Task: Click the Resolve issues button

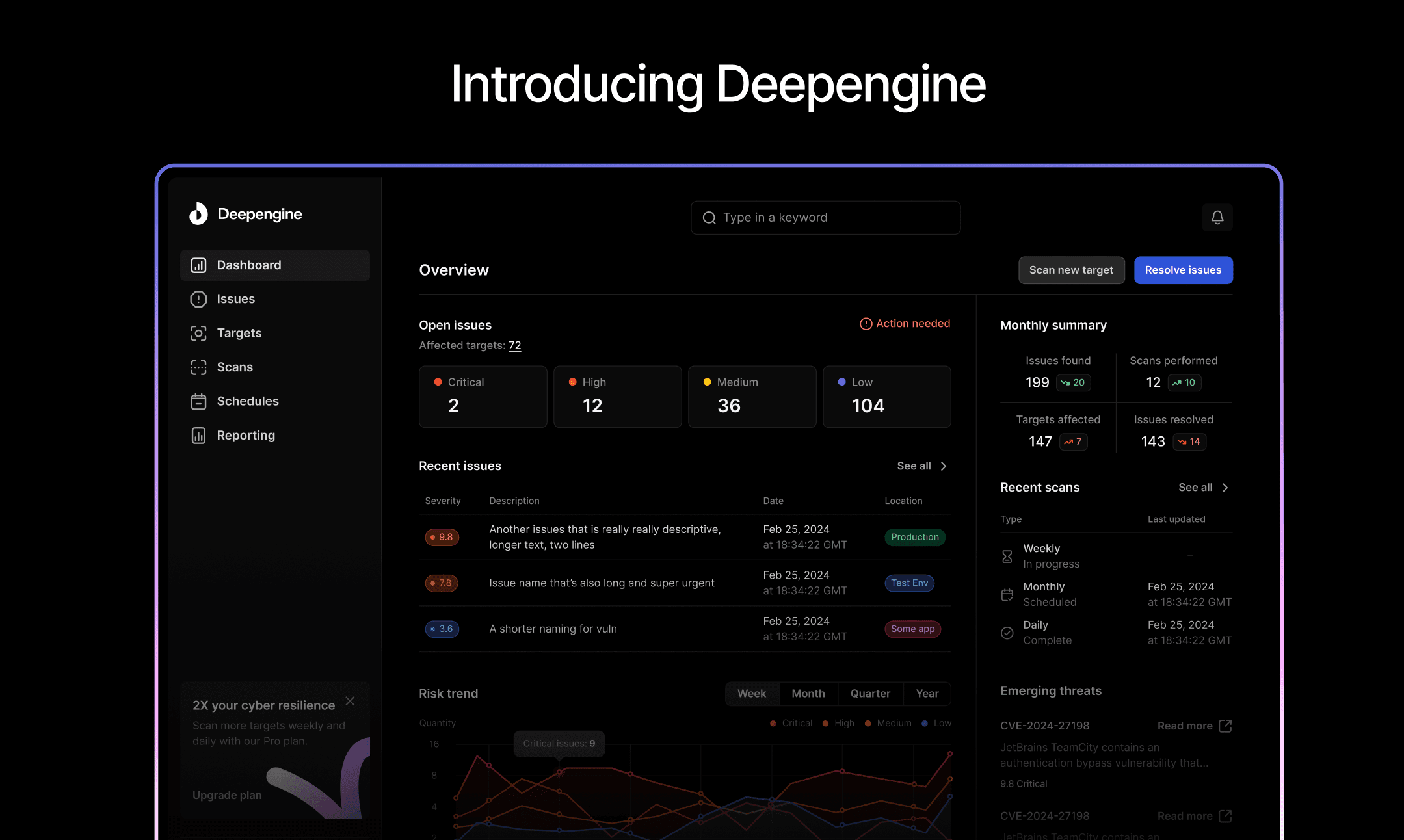Action: [x=1183, y=270]
